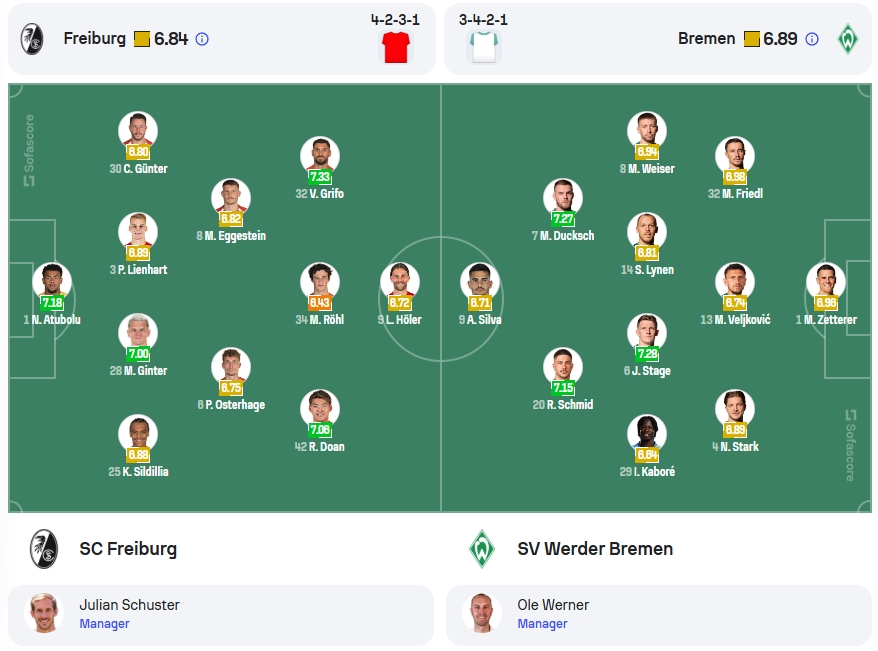878x651 pixels.
Task: Click SV Werder Bremen logo beside team name
Action: 482,549
